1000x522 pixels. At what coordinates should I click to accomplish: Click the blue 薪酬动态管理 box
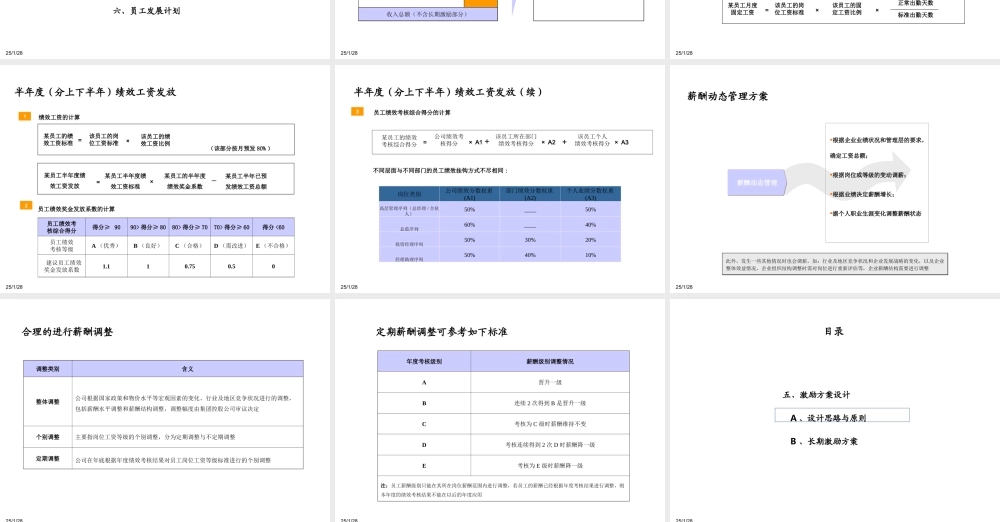[757, 183]
